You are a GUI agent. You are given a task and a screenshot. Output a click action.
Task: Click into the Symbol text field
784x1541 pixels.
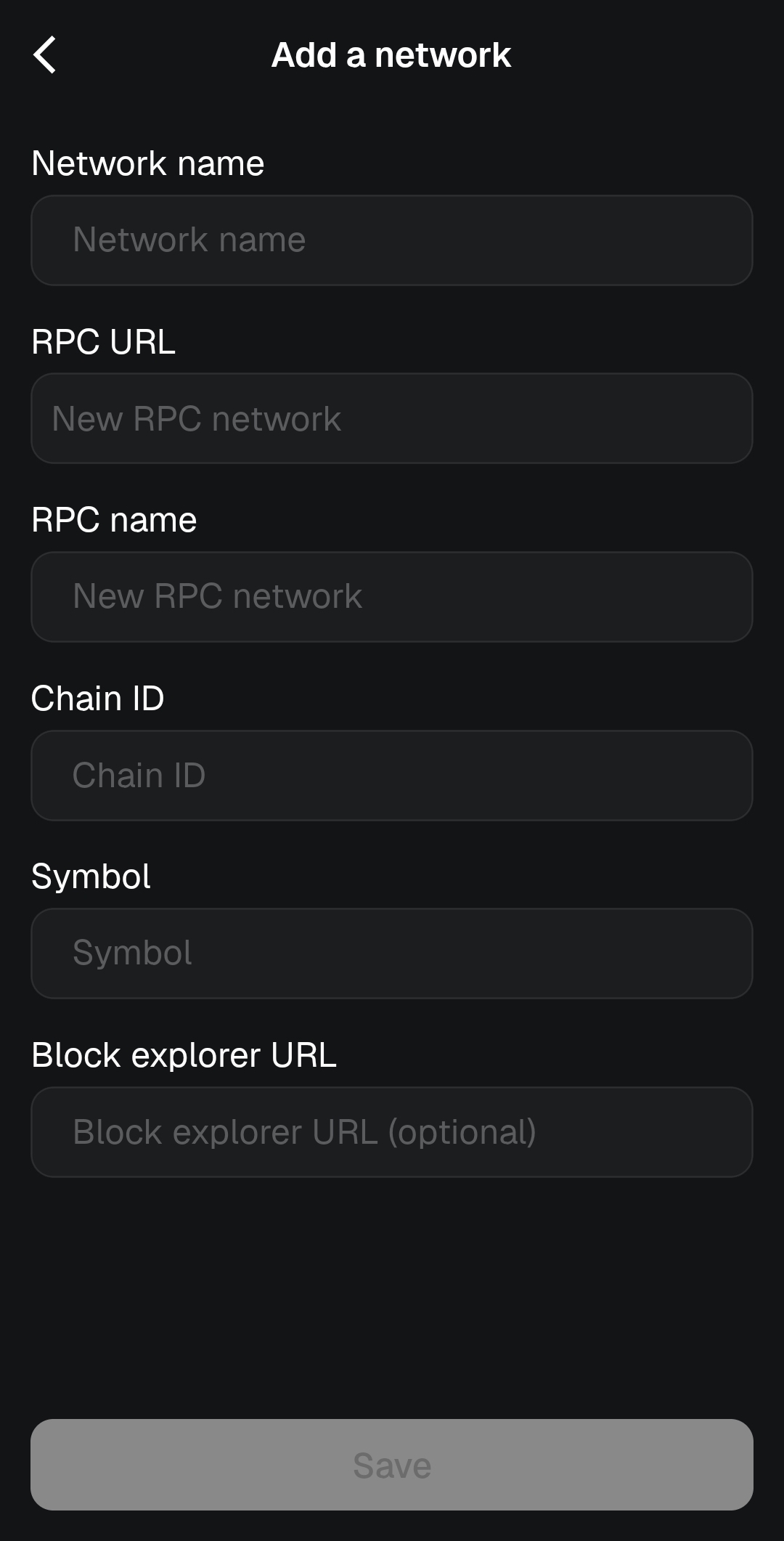[x=392, y=954]
